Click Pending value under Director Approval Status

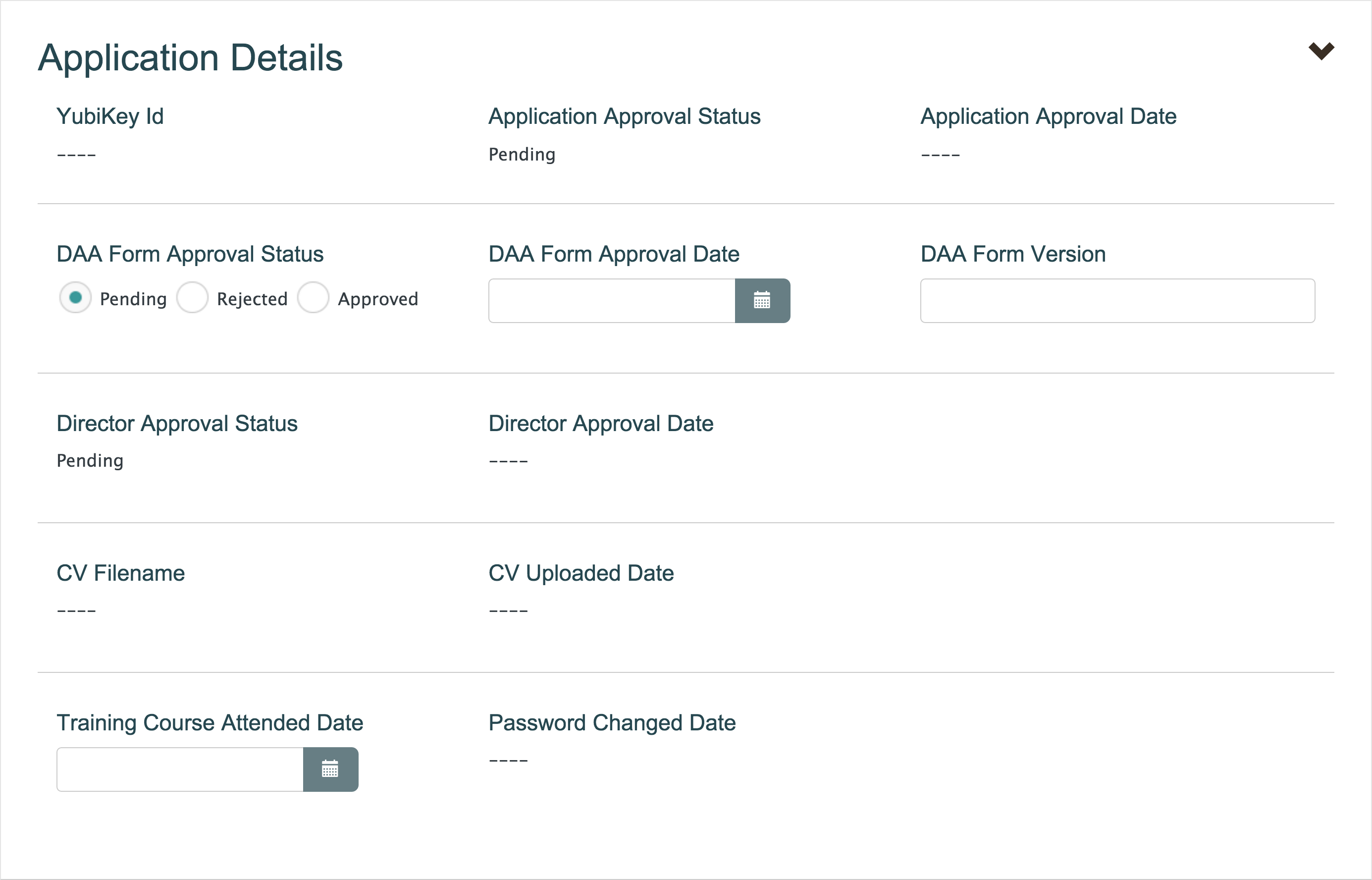pos(90,461)
